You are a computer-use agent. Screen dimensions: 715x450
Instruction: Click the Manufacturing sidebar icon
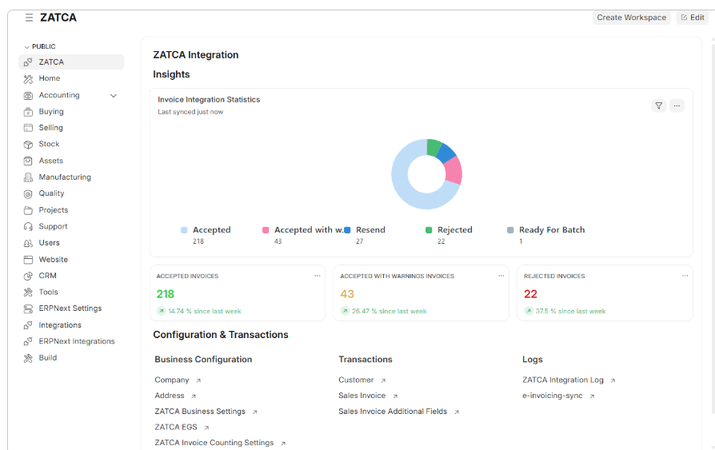click(x=28, y=177)
